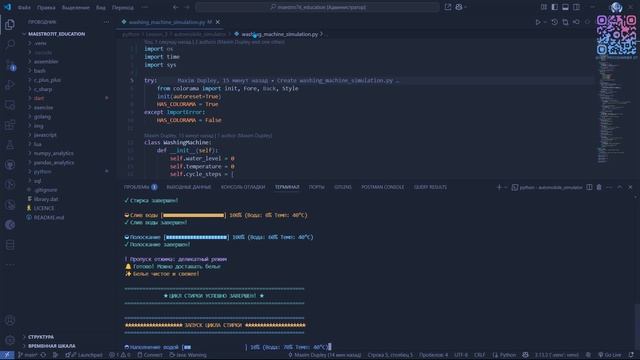Open the Выделение menu
This screenshot has height=360, width=640.
(76, 7)
